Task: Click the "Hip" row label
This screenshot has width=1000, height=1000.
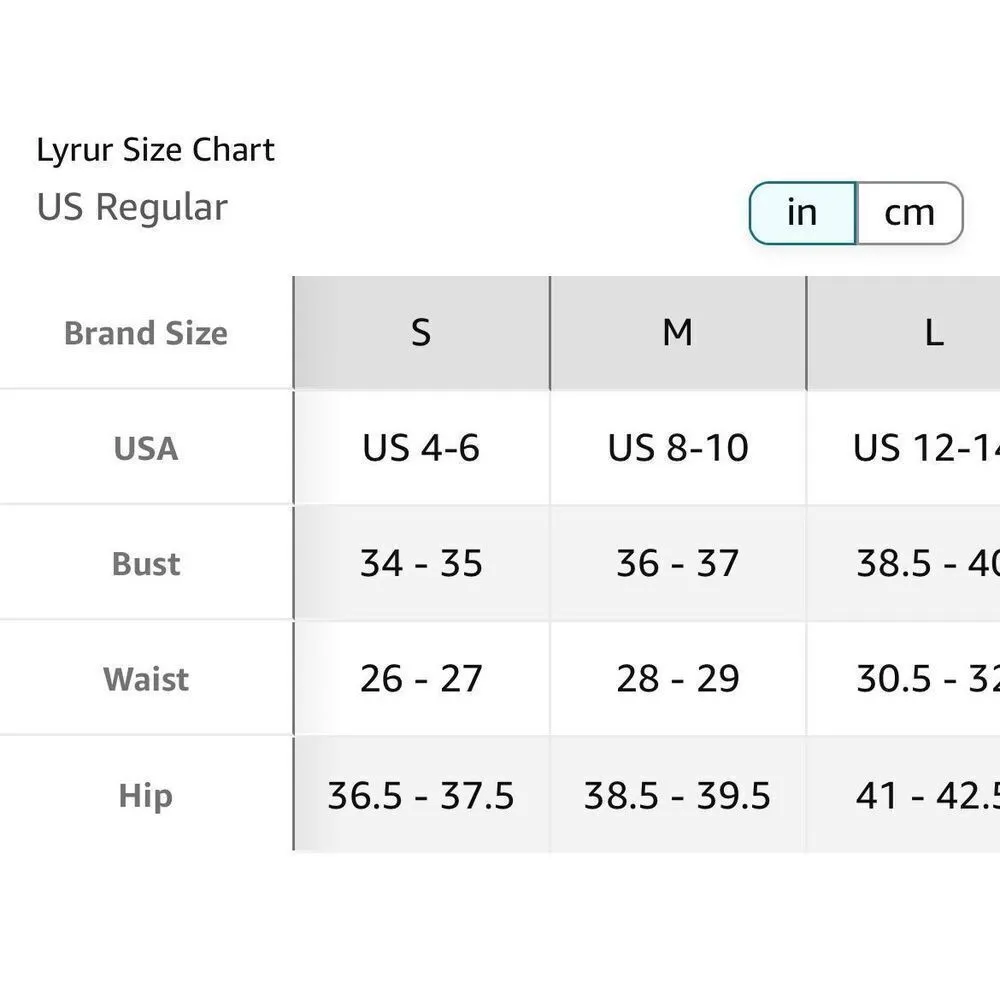Action: [x=146, y=796]
